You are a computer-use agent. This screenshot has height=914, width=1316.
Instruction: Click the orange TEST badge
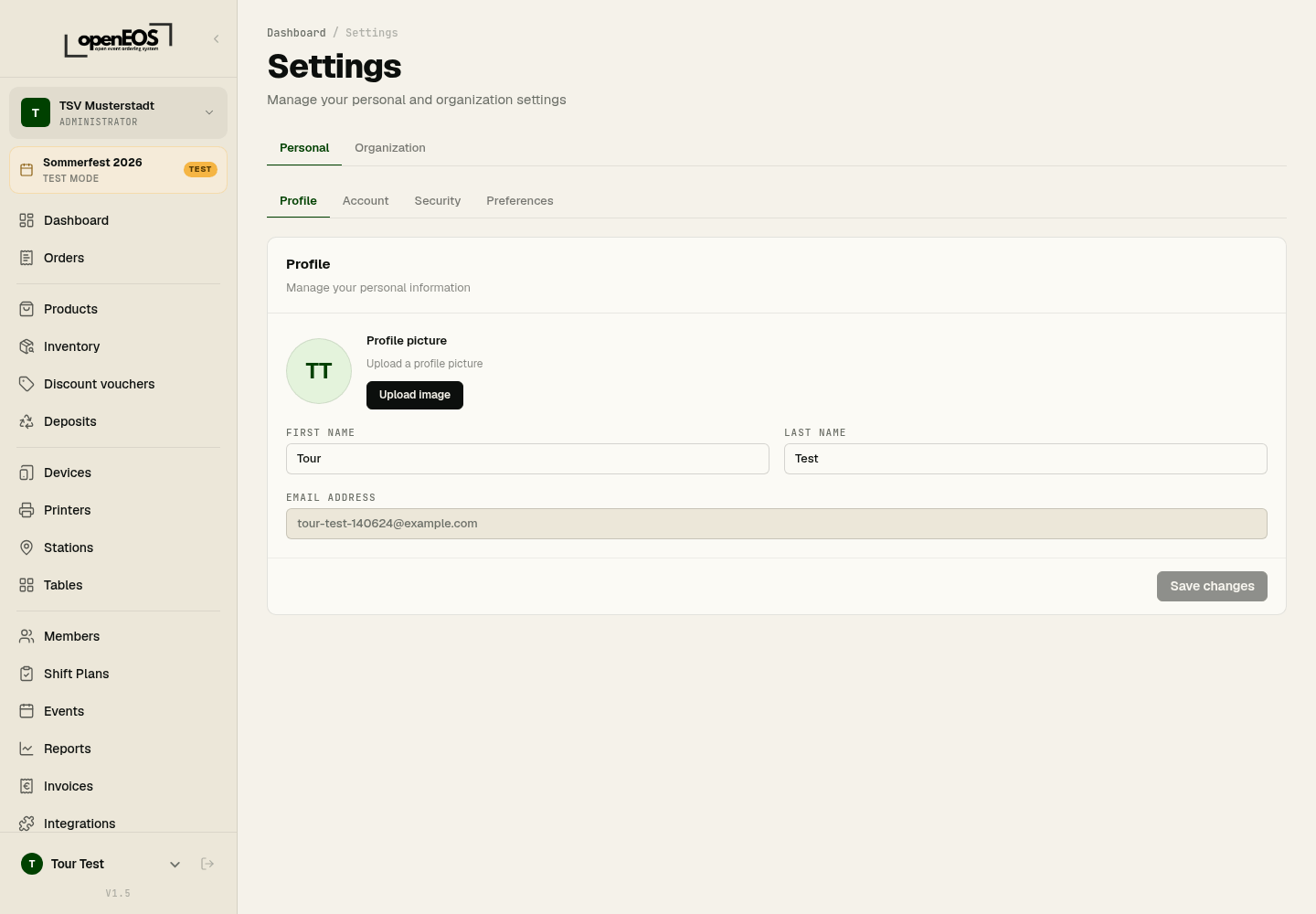[x=200, y=169]
